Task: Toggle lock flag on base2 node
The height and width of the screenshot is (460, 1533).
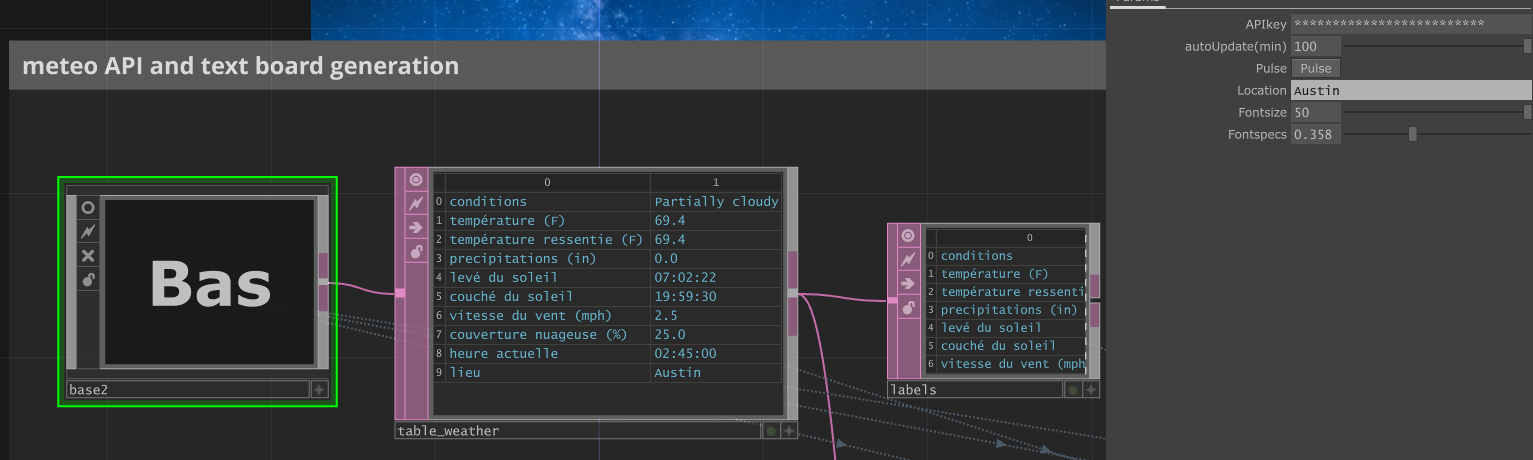Action: click(x=88, y=280)
